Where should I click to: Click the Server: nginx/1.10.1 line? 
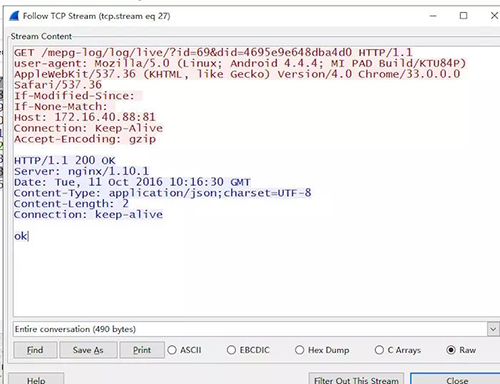click(81, 171)
